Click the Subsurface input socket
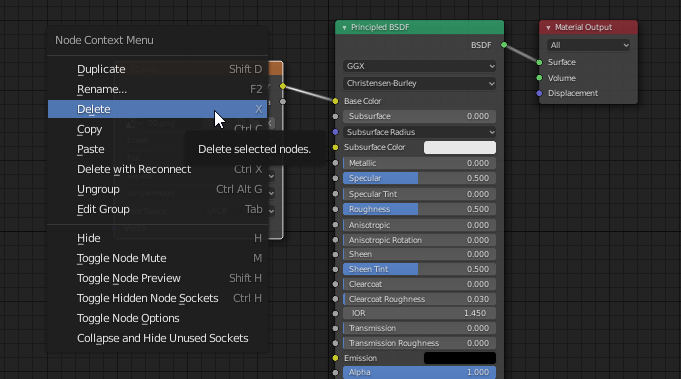681x379 pixels. [x=335, y=116]
